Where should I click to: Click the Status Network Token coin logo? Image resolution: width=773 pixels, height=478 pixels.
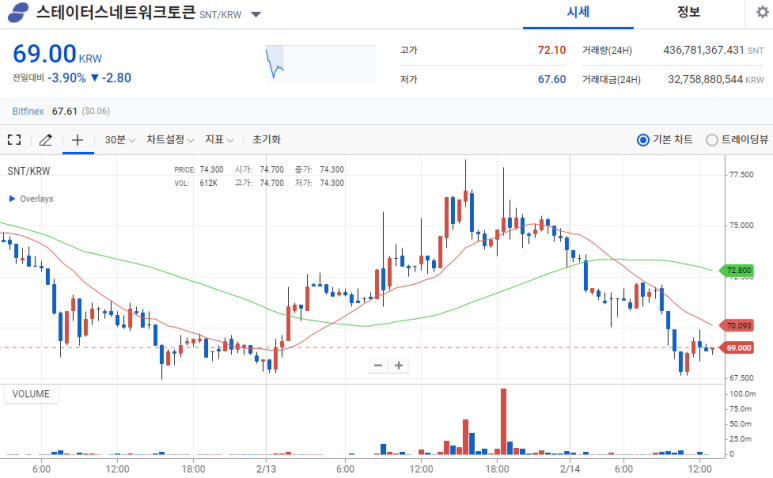click(18, 12)
